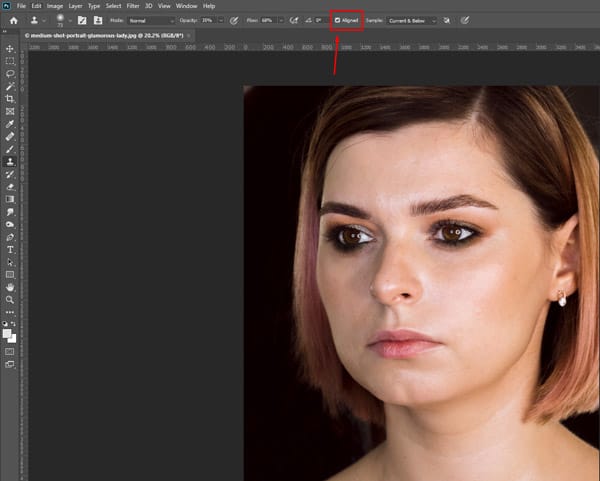This screenshot has height=481, width=600.
Task: Select the Move tool
Action: tap(10, 49)
